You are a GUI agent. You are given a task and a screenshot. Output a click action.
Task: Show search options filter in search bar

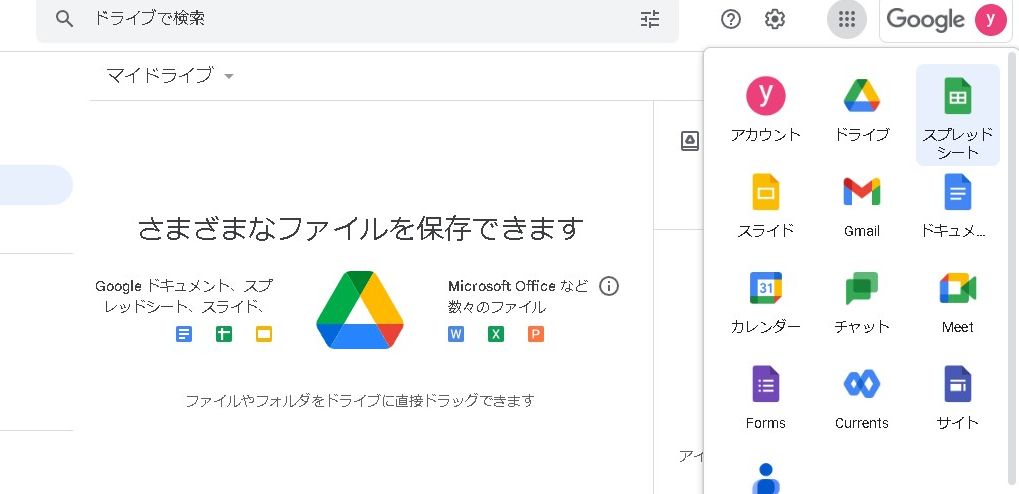650,19
